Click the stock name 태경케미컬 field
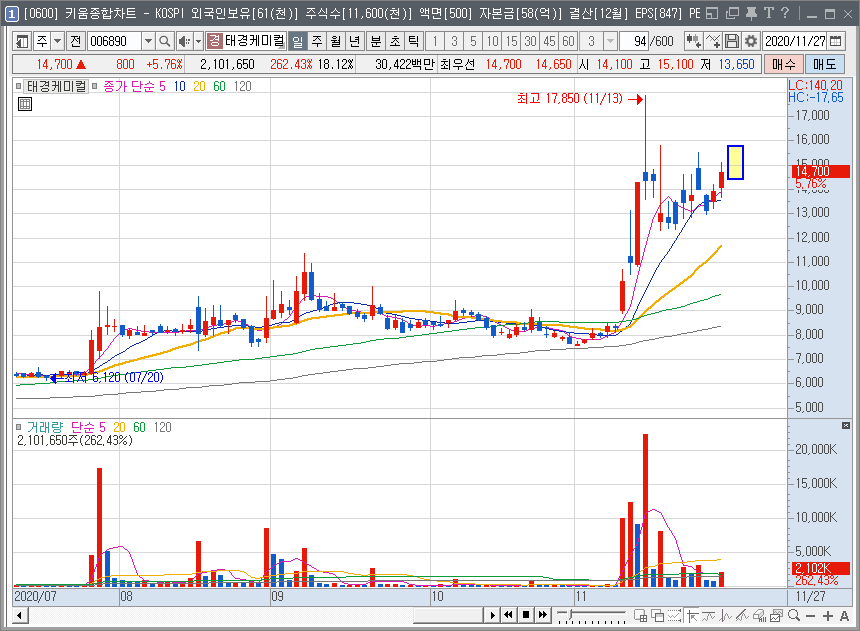This screenshot has height=631, width=860. tap(255, 41)
